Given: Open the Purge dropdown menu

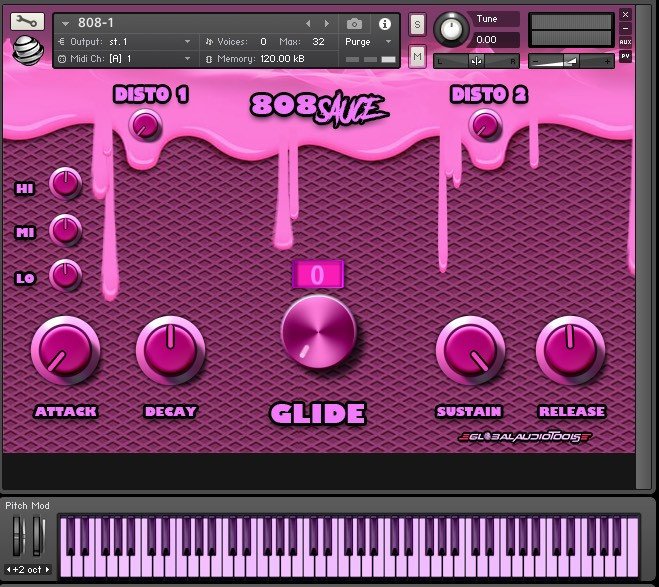Looking at the screenshot, I should (x=368, y=42).
